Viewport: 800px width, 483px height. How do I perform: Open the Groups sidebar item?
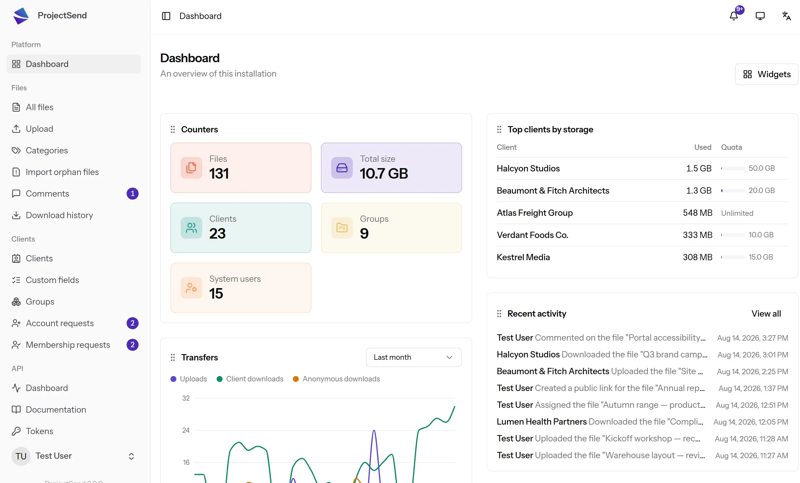(74, 301)
